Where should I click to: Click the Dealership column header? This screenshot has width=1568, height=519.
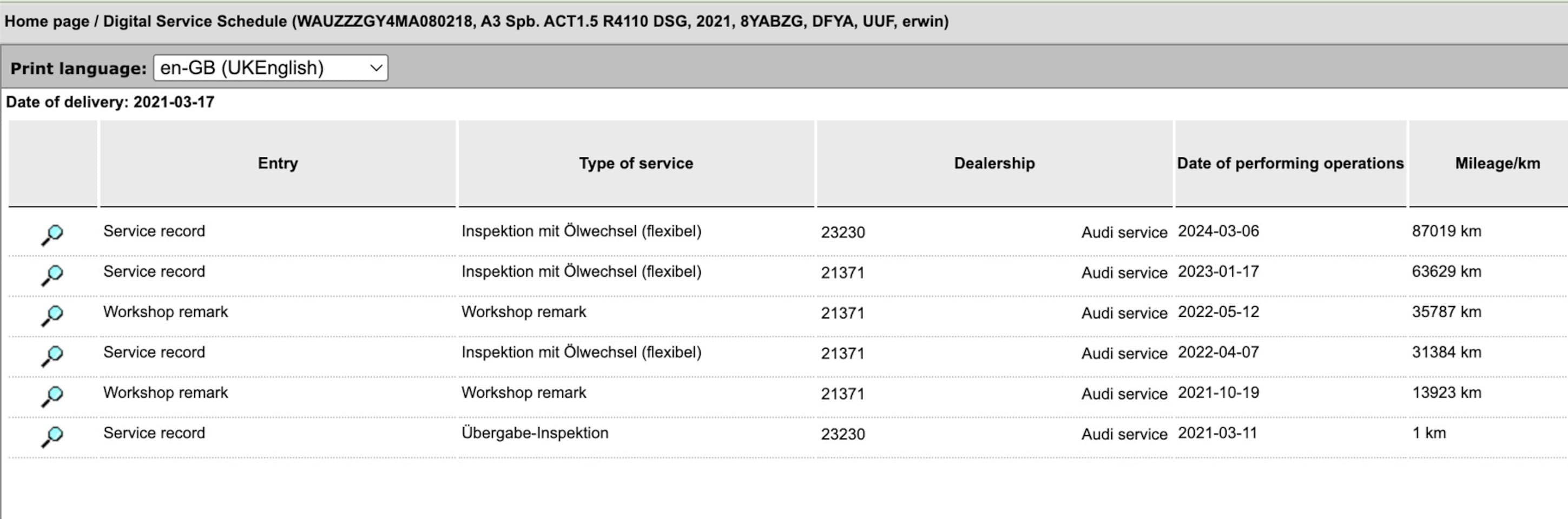click(994, 163)
